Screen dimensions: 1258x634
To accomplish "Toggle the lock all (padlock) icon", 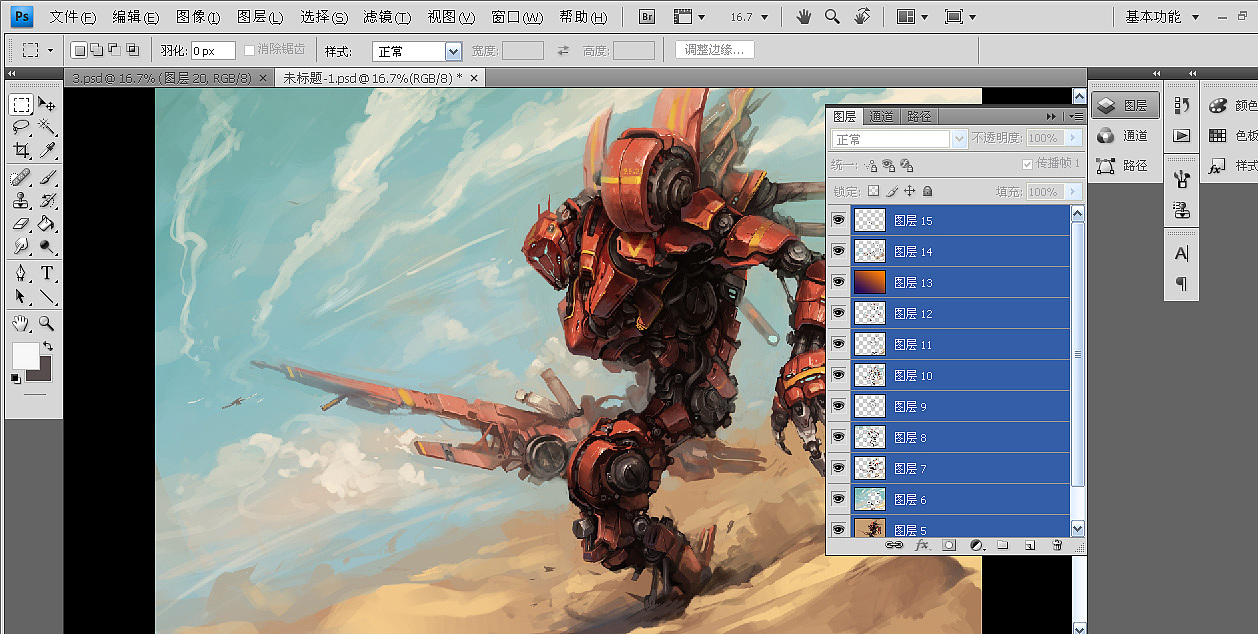I will coord(928,191).
